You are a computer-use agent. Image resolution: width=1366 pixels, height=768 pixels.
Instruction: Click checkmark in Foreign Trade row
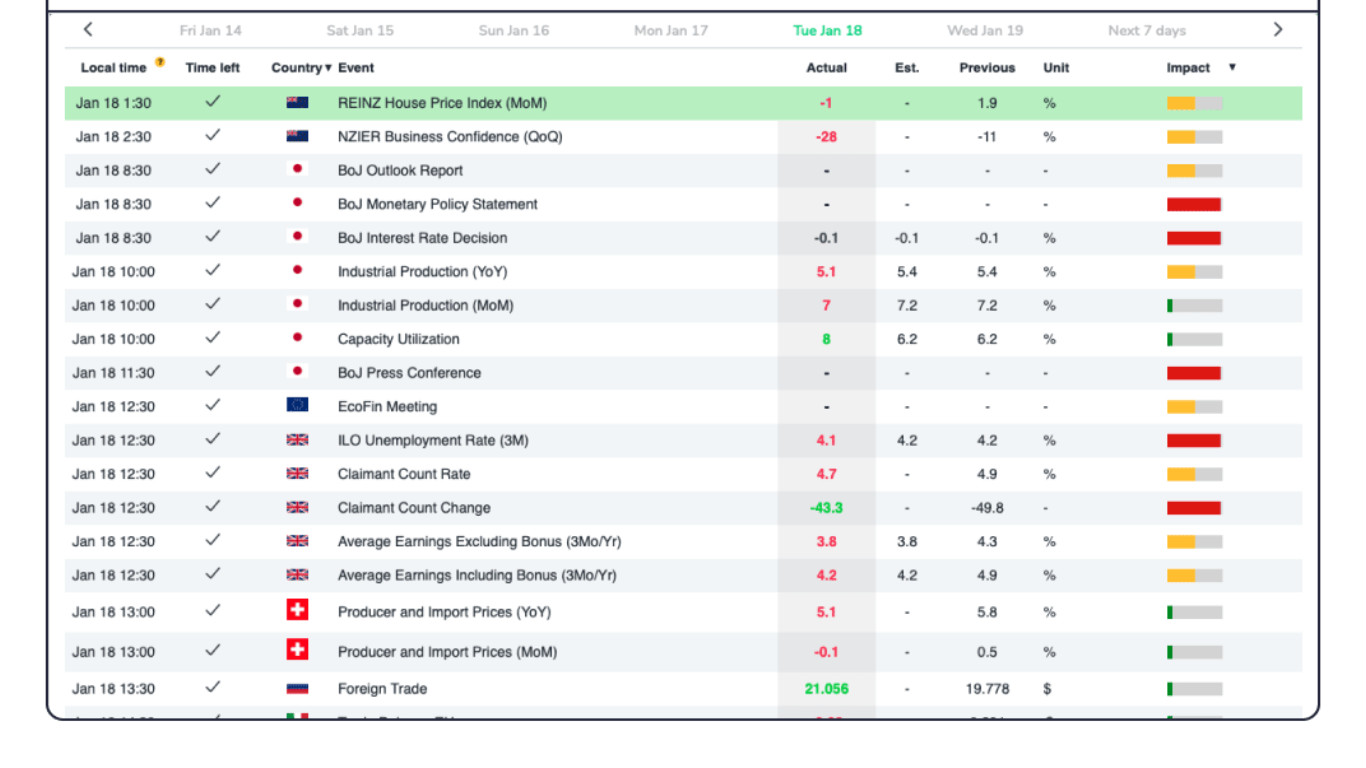coord(212,688)
